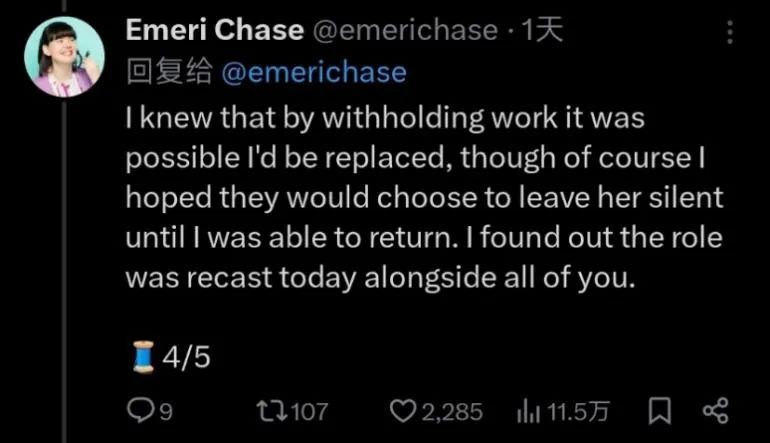Image resolution: width=770 pixels, height=443 pixels.
Task: Open Emeri Chase's profile picture
Action: coord(64,55)
